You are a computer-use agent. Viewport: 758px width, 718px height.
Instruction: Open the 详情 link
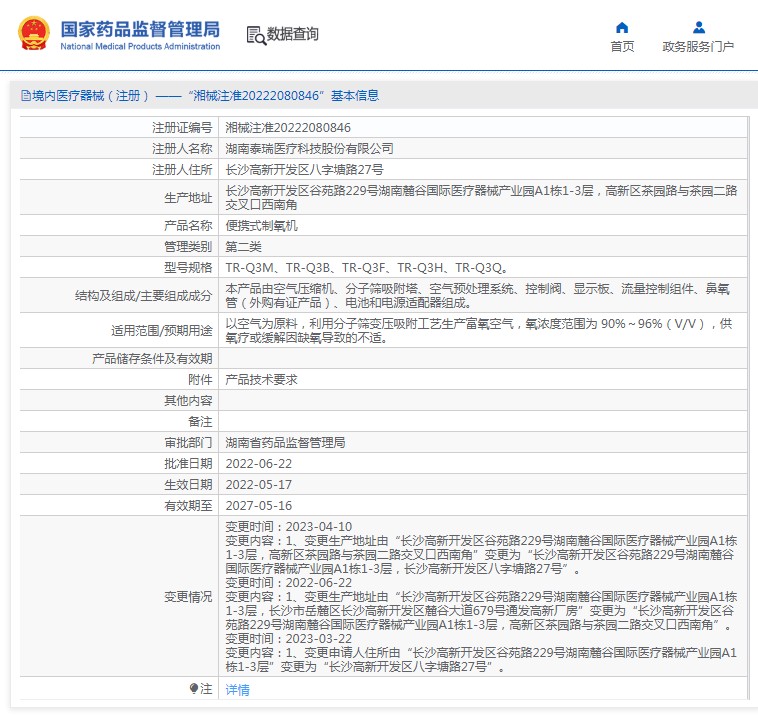(237, 689)
